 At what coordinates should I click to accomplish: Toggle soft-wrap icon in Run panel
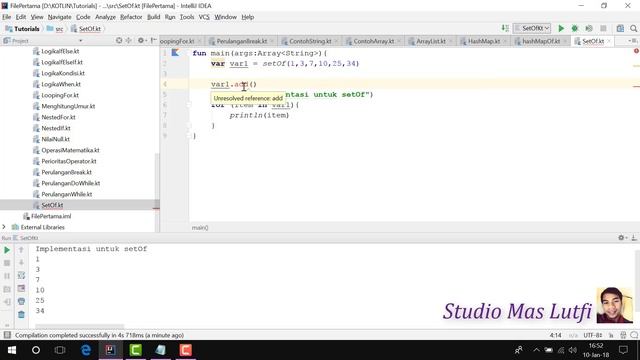coord(21,276)
